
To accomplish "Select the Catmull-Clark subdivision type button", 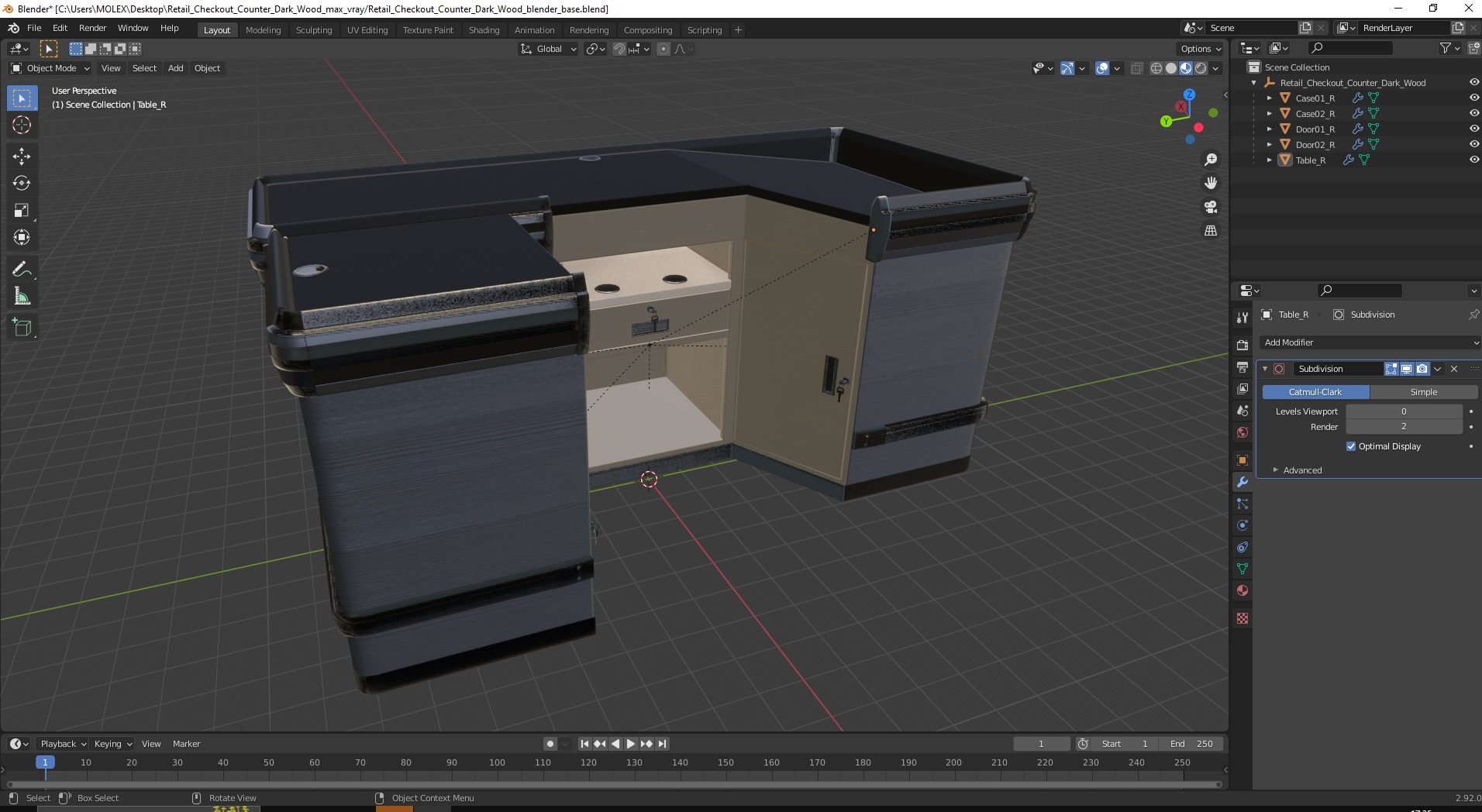I will click(x=1315, y=392).
